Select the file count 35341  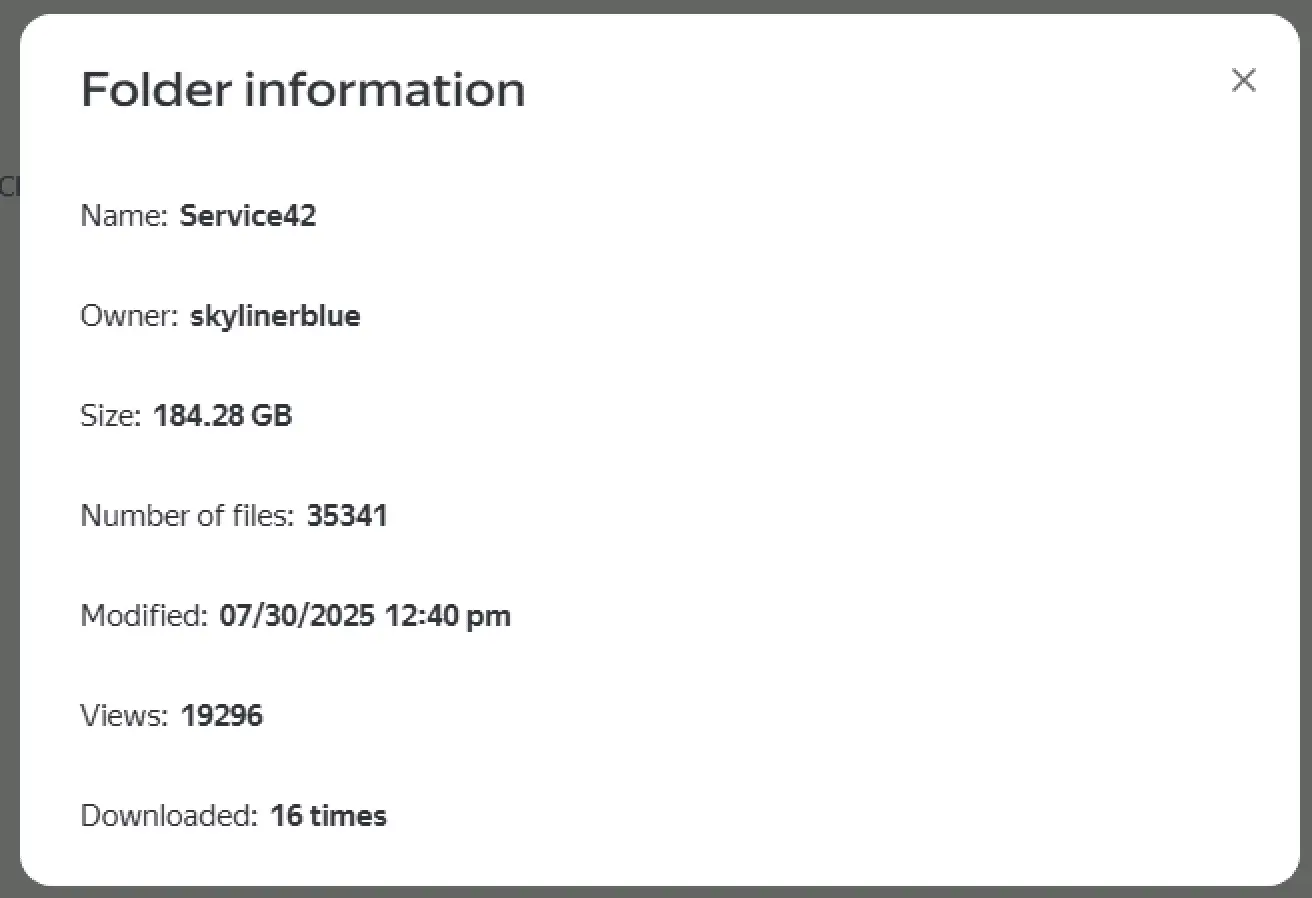[347, 516]
